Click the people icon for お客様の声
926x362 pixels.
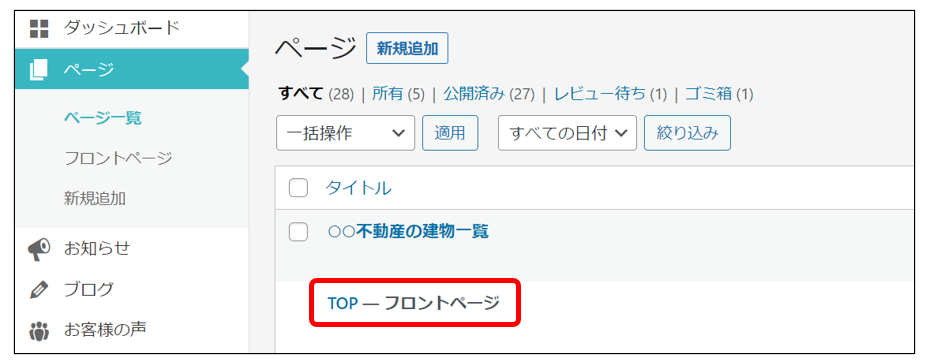coord(38,330)
